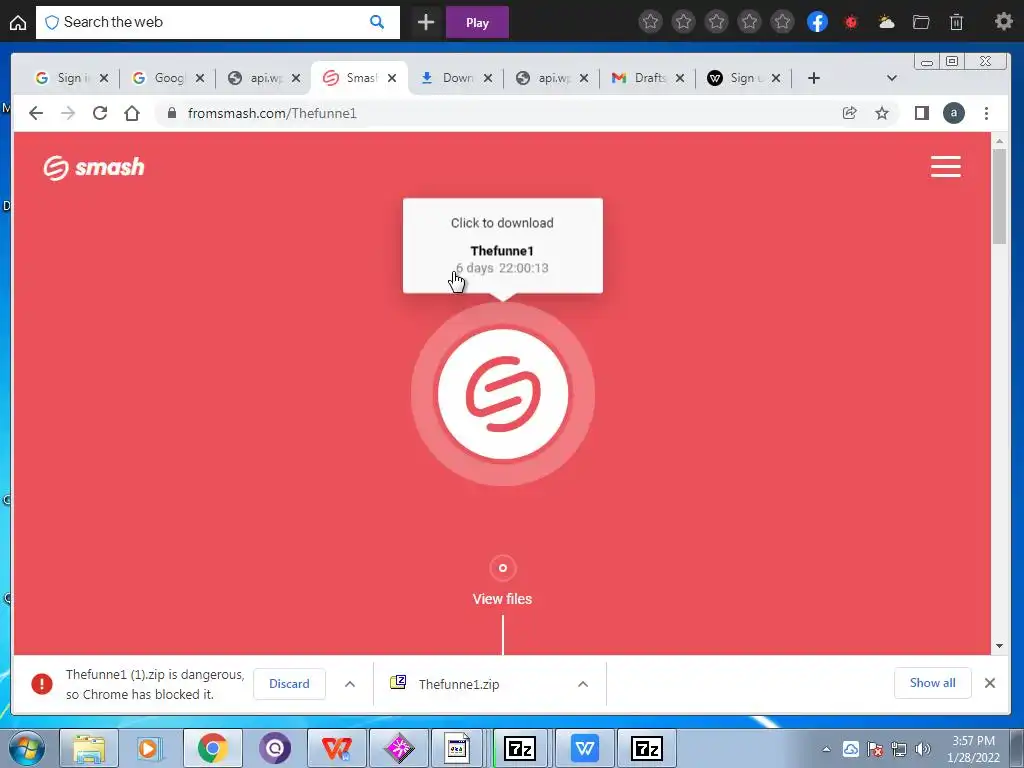1024x768 pixels.
Task: Show hidden tray icons arrow
Action: 826,749
